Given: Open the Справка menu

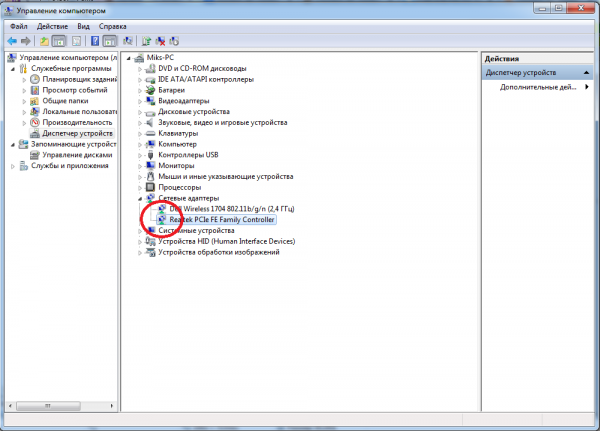Looking at the screenshot, I should point(112,26).
